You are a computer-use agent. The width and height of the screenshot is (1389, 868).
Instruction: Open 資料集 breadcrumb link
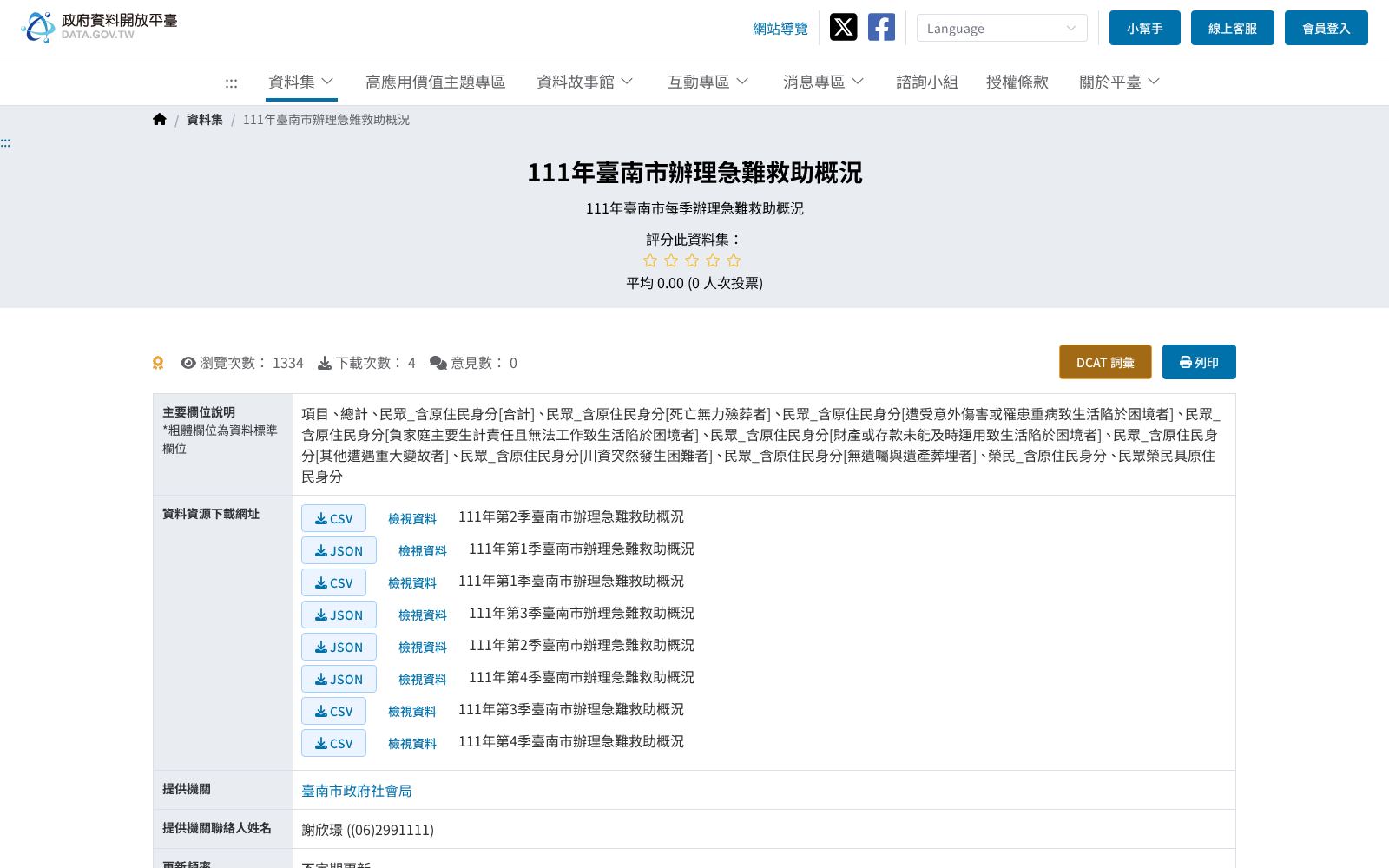coord(205,120)
